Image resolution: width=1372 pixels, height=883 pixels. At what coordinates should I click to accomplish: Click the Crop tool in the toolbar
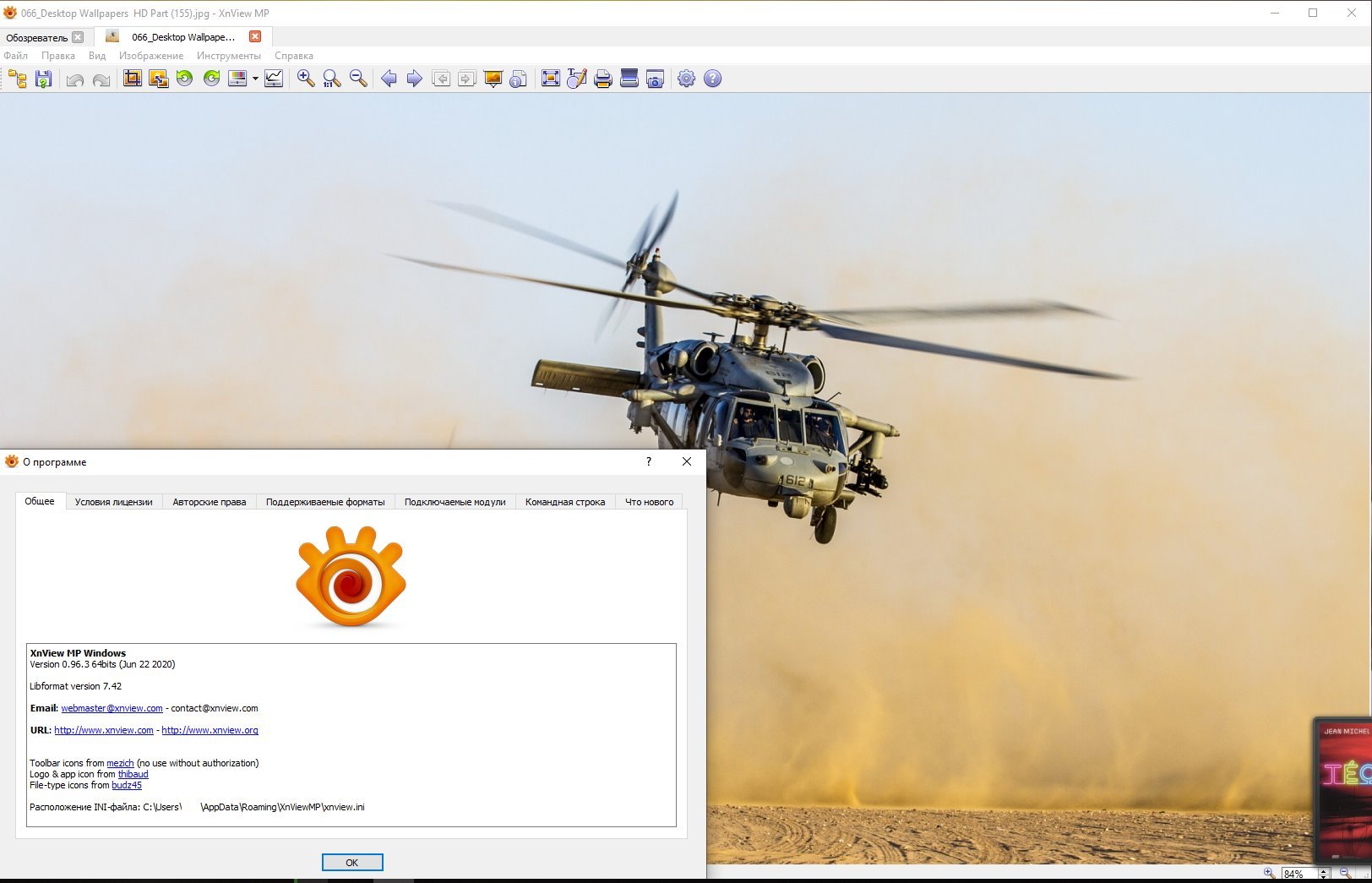pyautogui.click(x=133, y=79)
